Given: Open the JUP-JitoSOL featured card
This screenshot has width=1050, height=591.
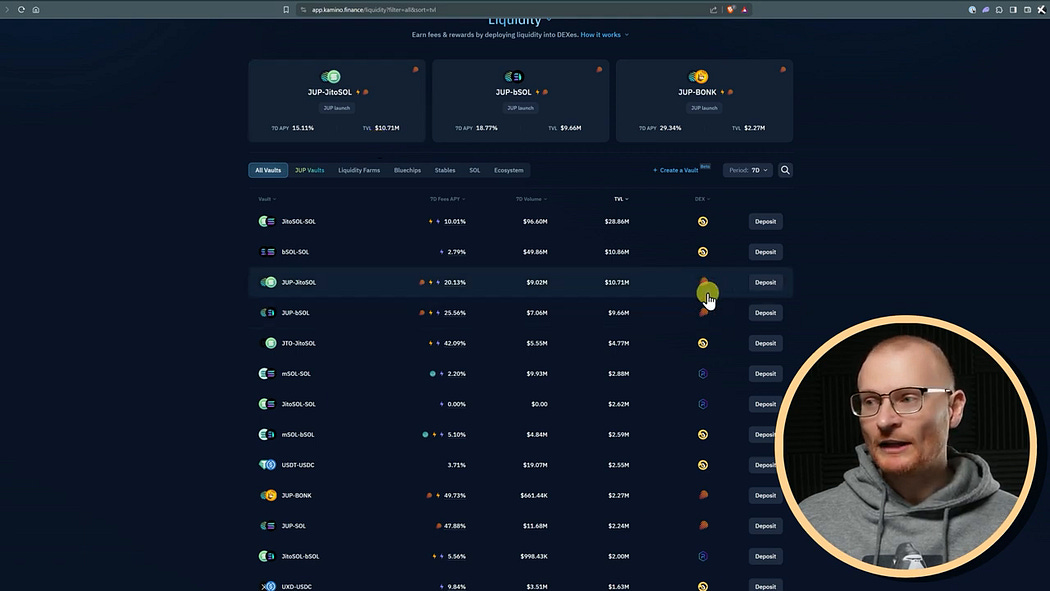Looking at the screenshot, I should point(337,100).
